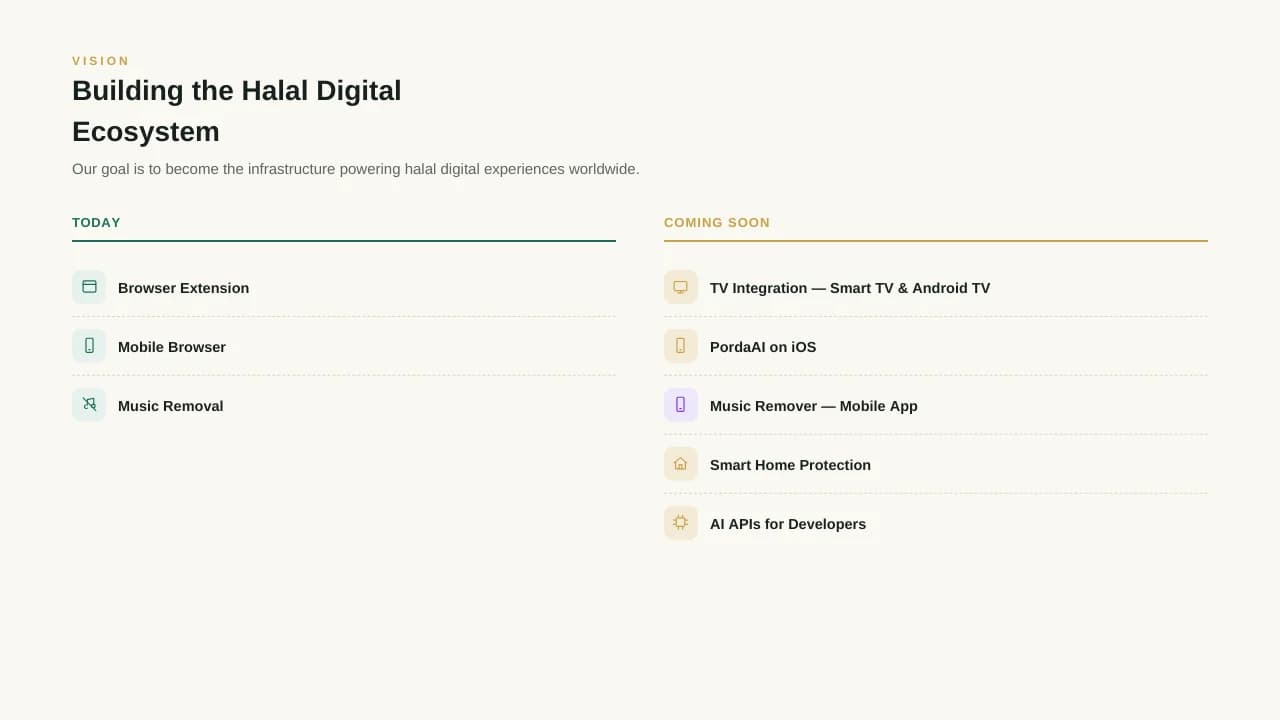Click the purple Music Remover mobile icon
Image resolution: width=1280 pixels, height=720 pixels.
[x=681, y=405]
